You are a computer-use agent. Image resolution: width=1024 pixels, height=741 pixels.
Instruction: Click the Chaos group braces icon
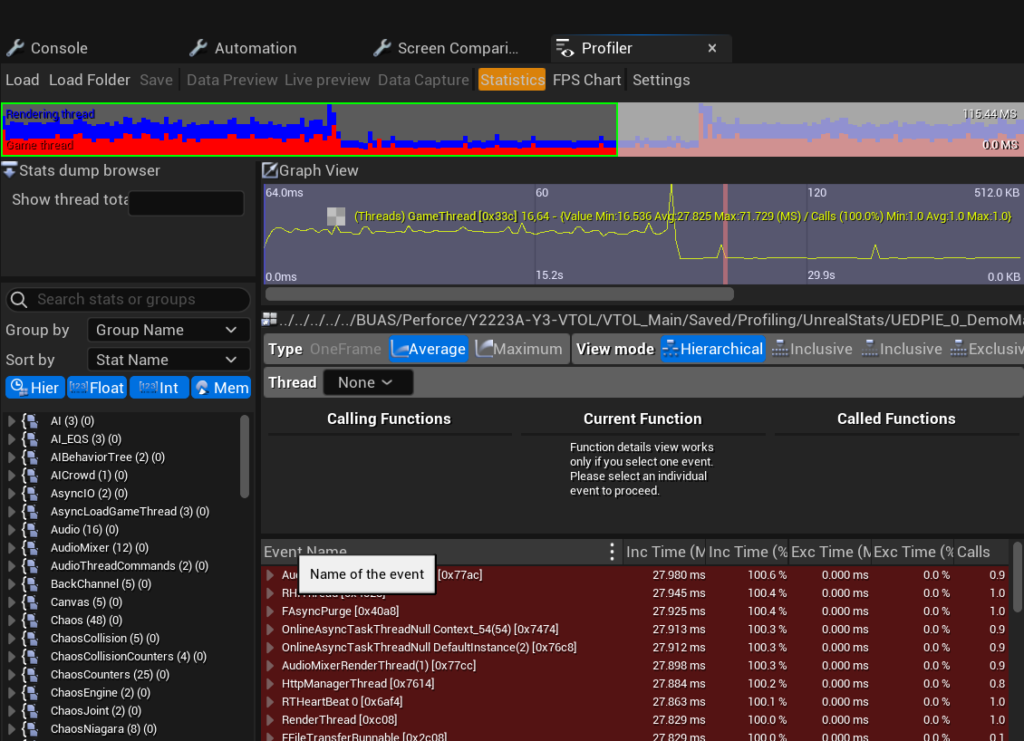pyautogui.click(x=30, y=620)
